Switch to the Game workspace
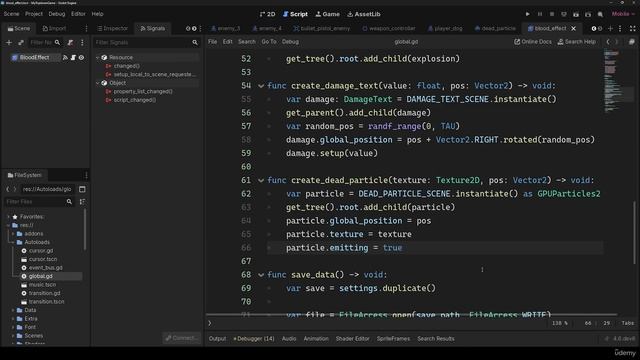This screenshot has width=640, height=360. click(327, 14)
